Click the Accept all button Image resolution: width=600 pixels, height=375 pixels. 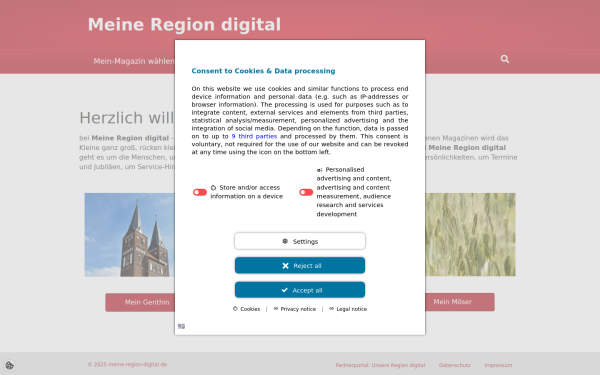click(300, 290)
